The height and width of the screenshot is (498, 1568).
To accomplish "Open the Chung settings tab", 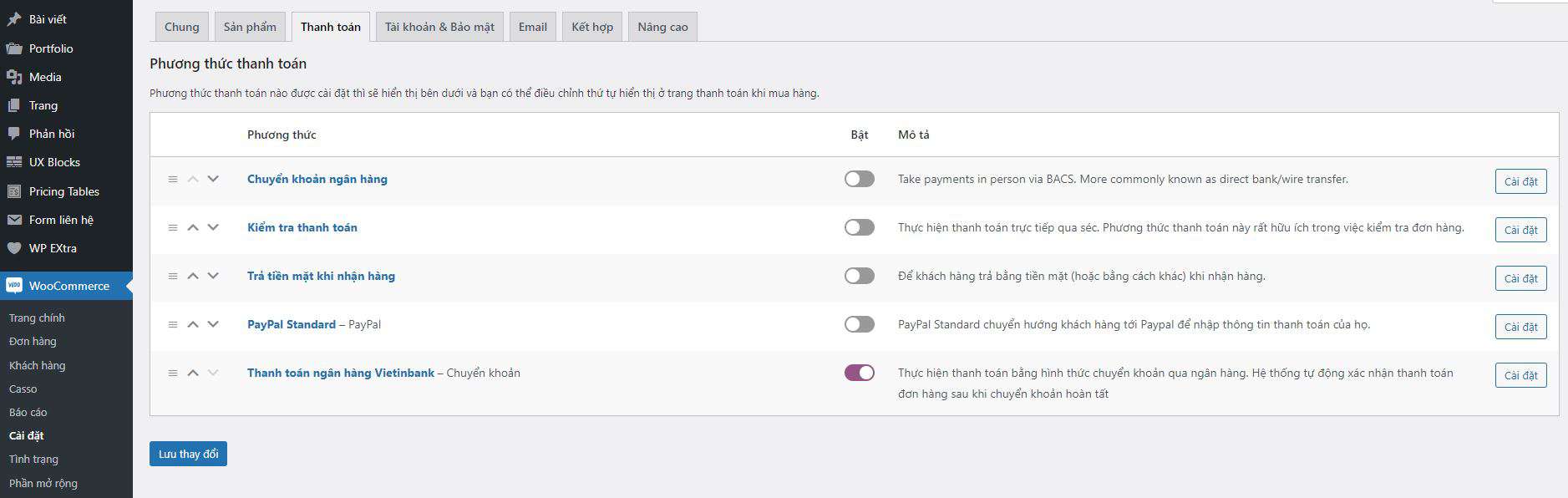I will pos(182,27).
